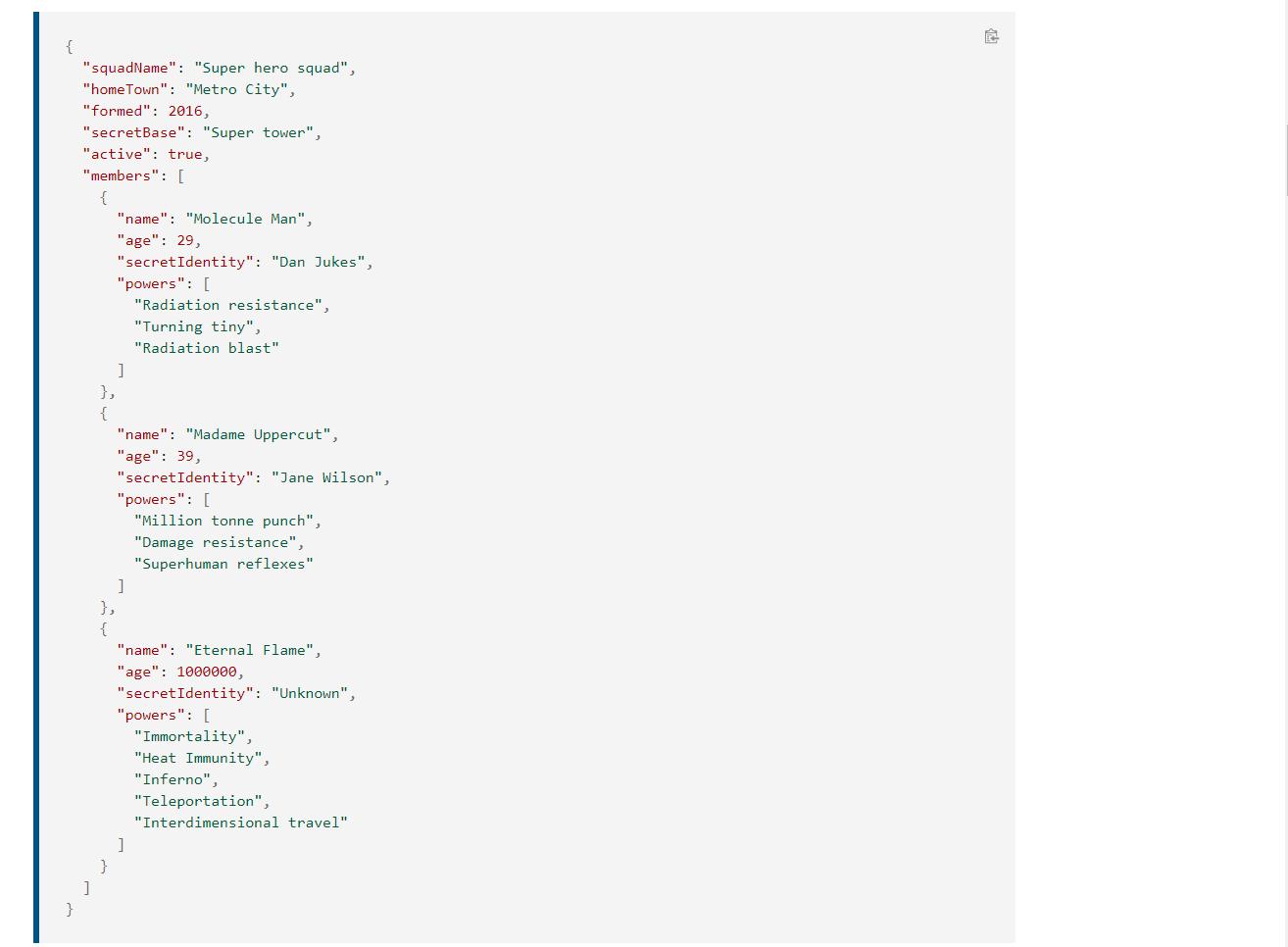This screenshot has width=1288, height=947.
Task: Click the boolean value true beside "active"
Action: 185,154
